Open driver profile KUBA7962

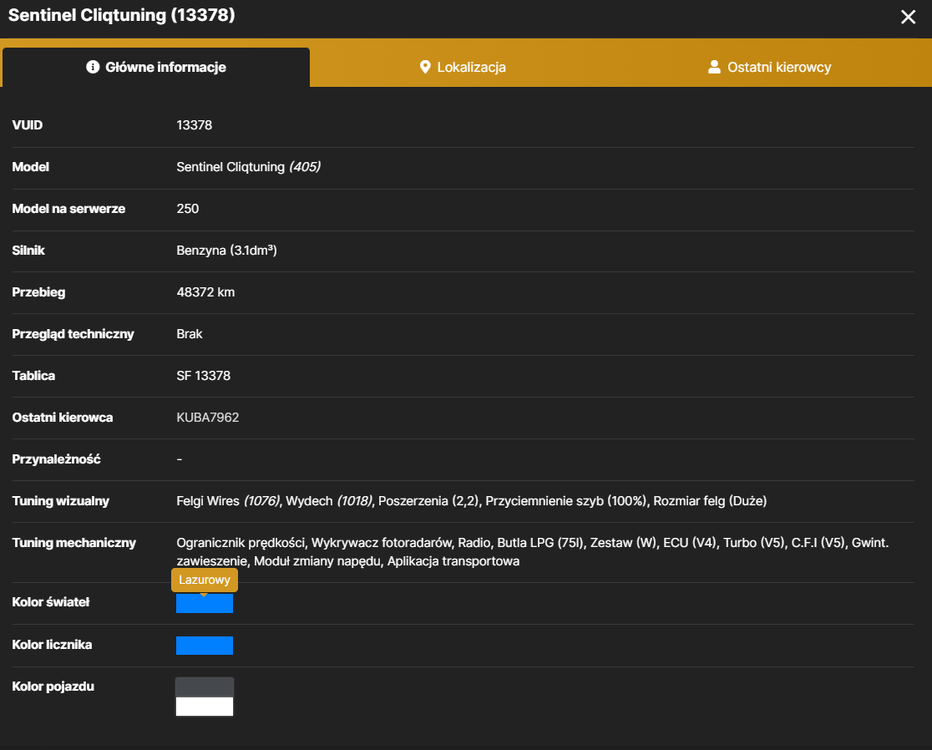[x=207, y=417]
